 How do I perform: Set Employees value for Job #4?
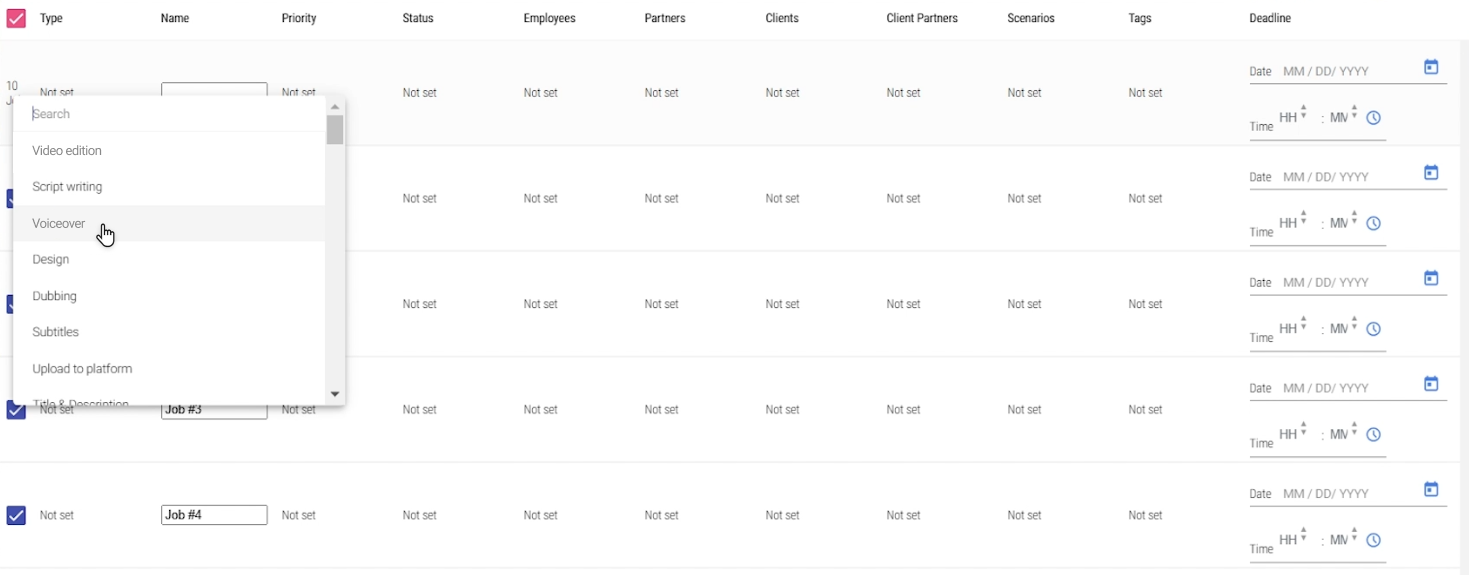coord(540,516)
